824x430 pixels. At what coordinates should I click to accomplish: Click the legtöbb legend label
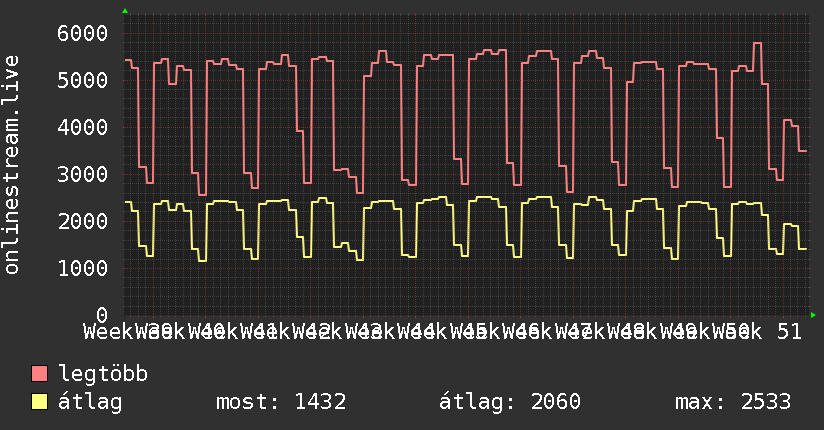click(x=103, y=374)
